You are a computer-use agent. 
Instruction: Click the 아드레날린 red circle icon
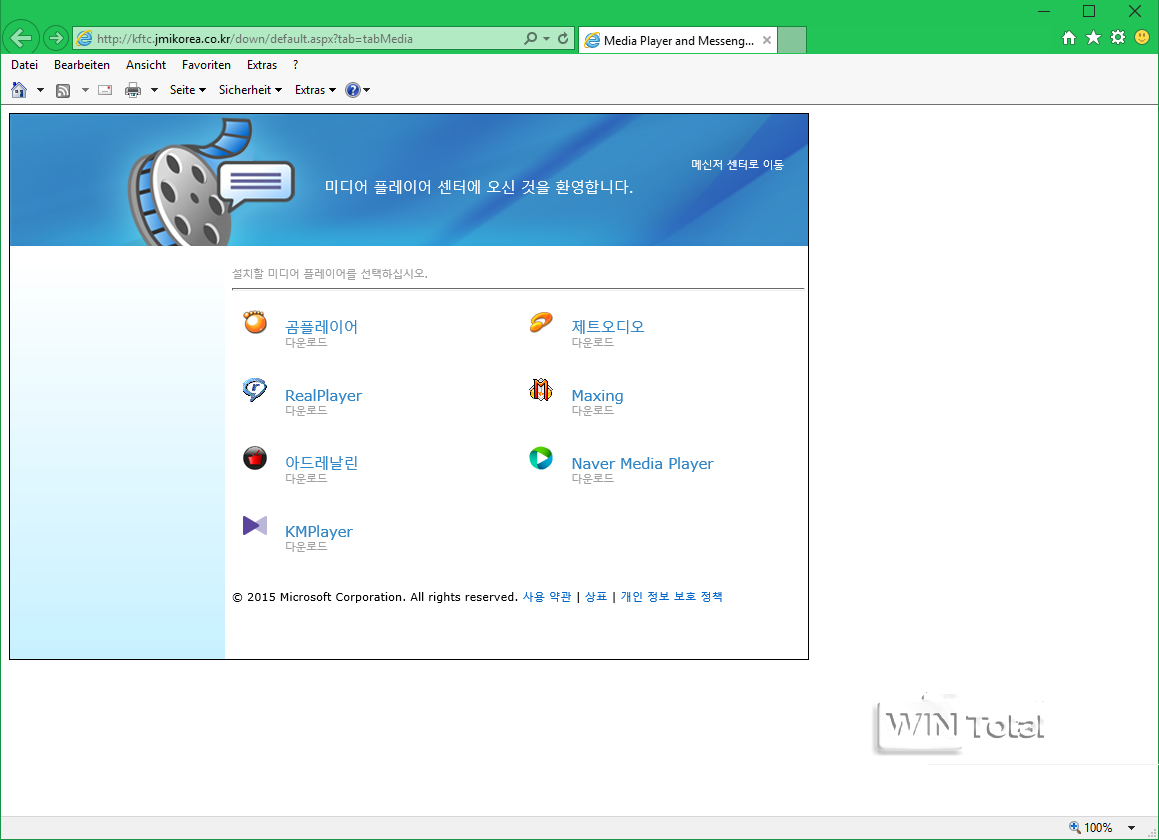255,458
